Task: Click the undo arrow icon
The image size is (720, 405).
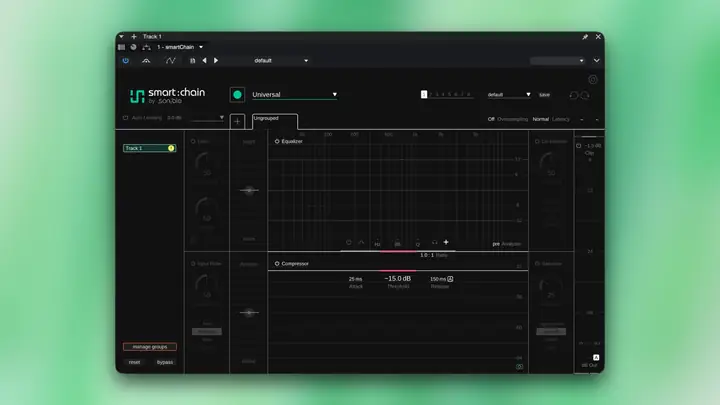Action: [574, 95]
